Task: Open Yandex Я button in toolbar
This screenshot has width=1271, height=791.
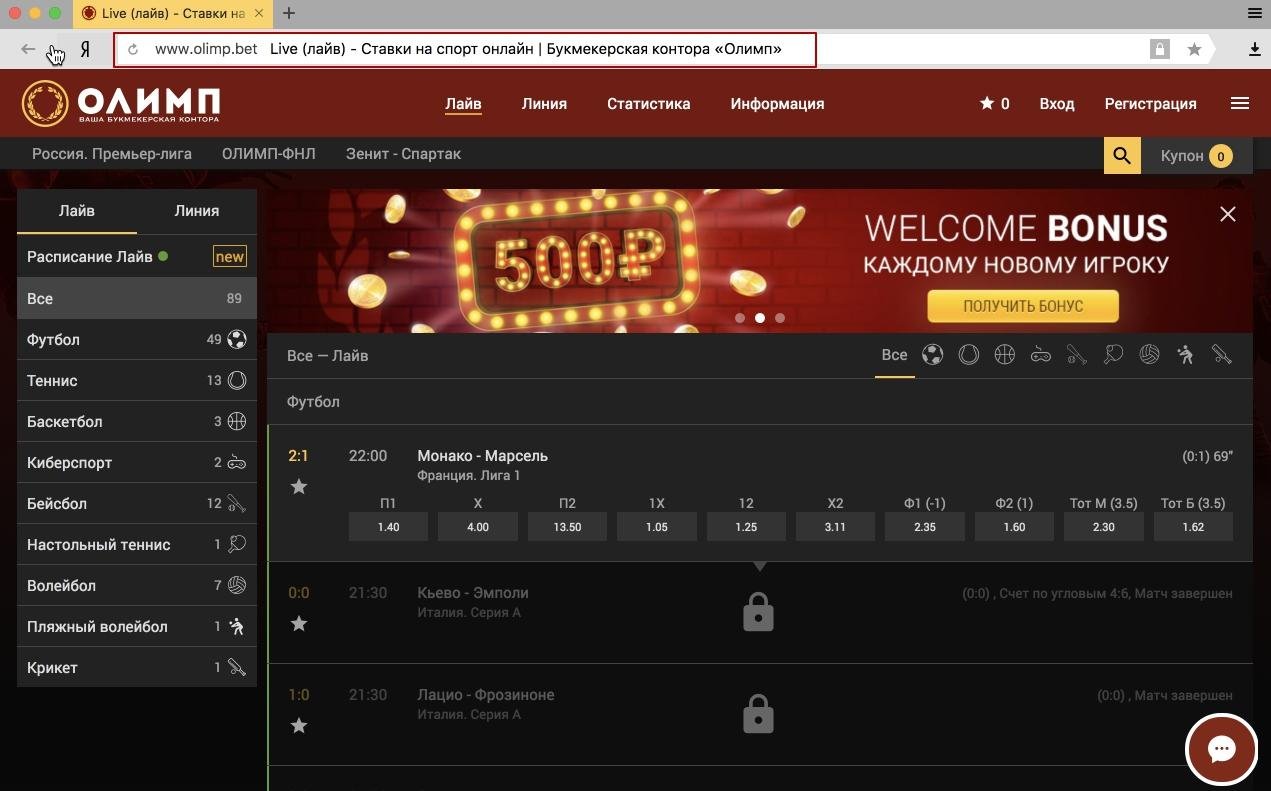Action: [x=86, y=49]
